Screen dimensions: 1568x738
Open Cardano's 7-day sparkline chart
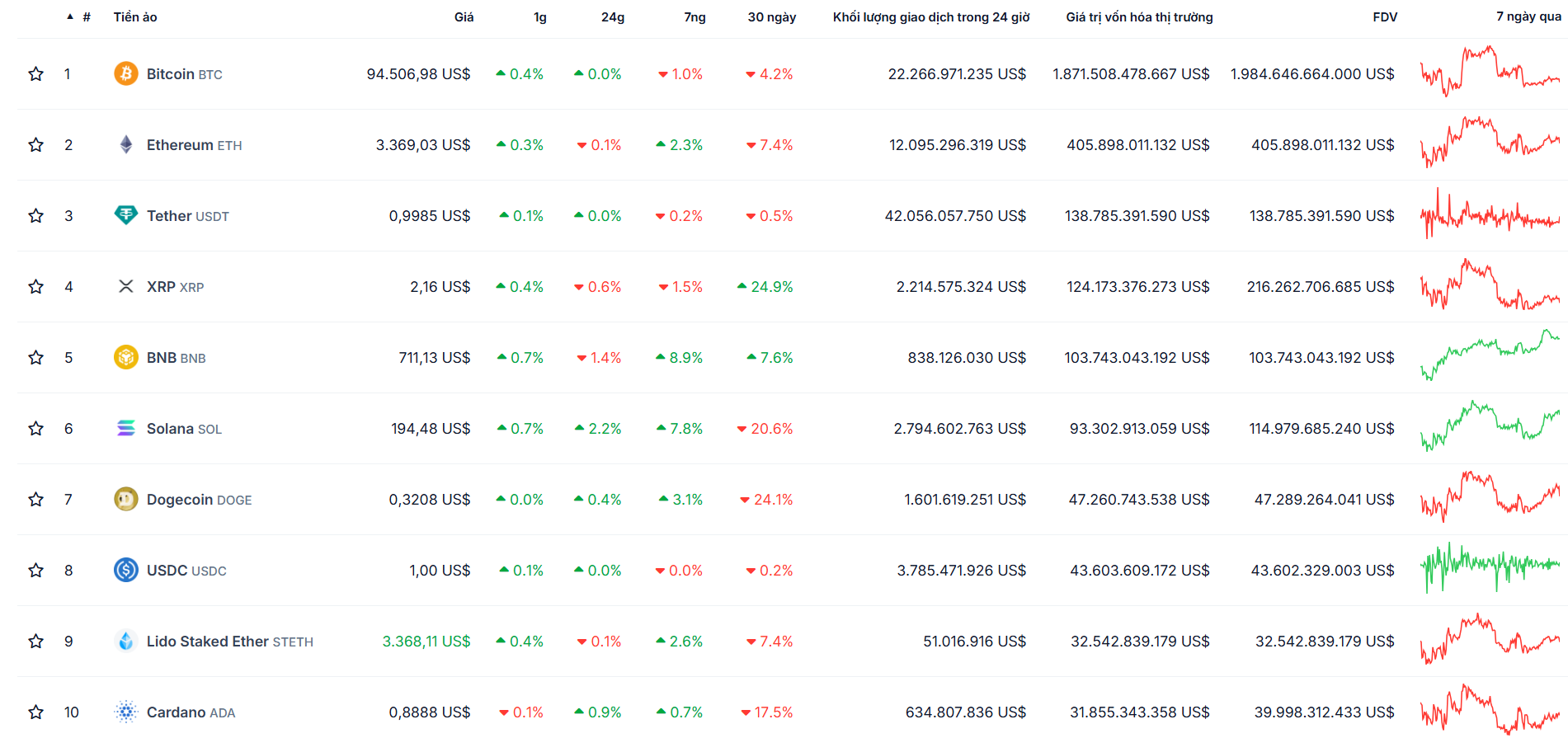1490,710
